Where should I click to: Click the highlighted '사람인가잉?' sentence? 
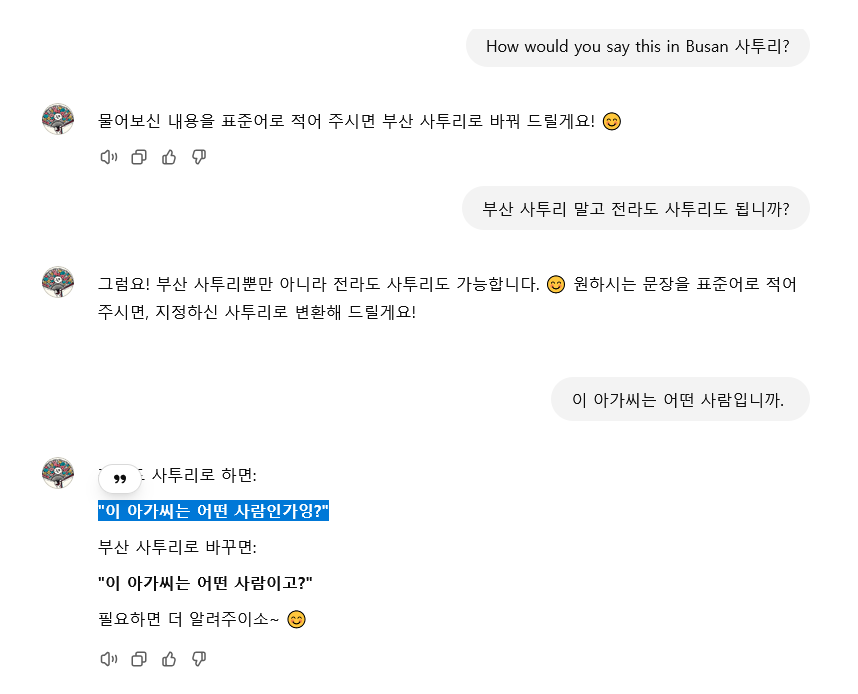click(213, 512)
